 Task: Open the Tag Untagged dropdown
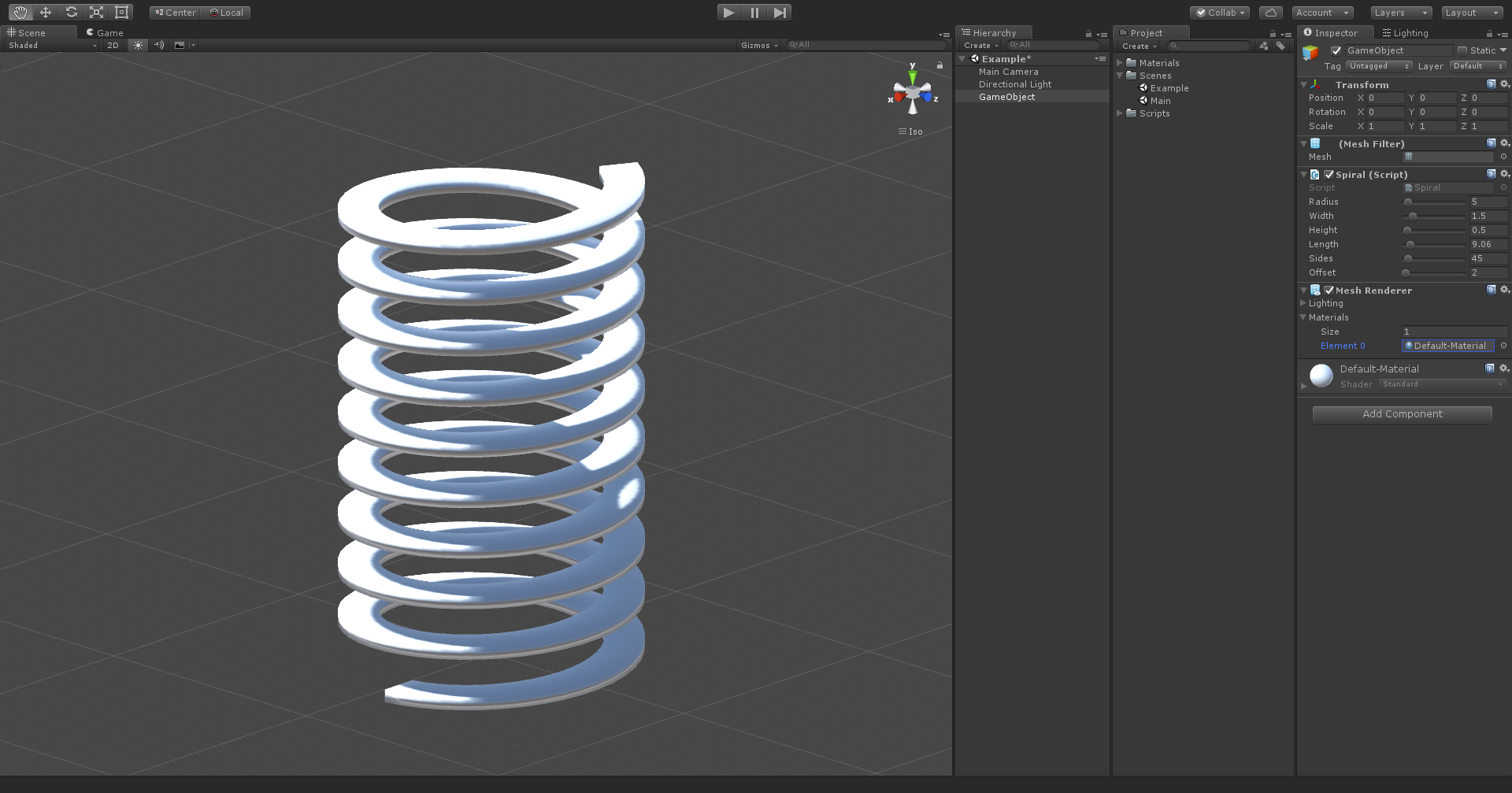pyautogui.click(x=1379, y=66)
